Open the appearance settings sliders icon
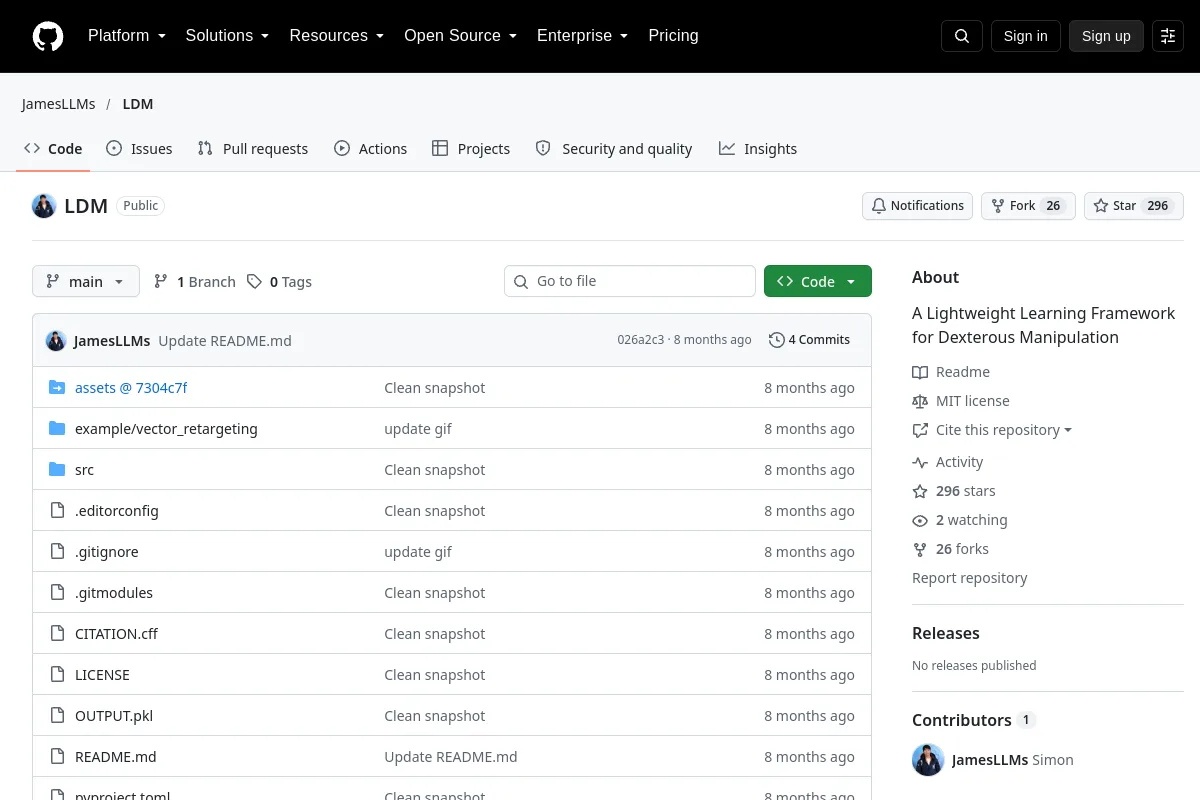 coord(1168,36)
